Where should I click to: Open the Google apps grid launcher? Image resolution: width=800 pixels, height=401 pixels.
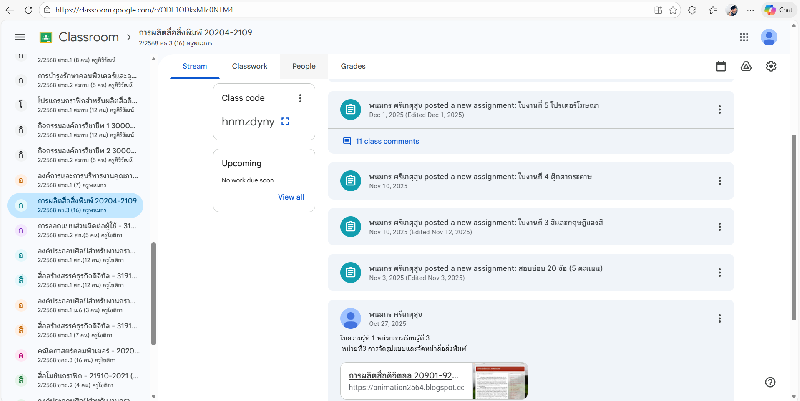coord(743,37)
